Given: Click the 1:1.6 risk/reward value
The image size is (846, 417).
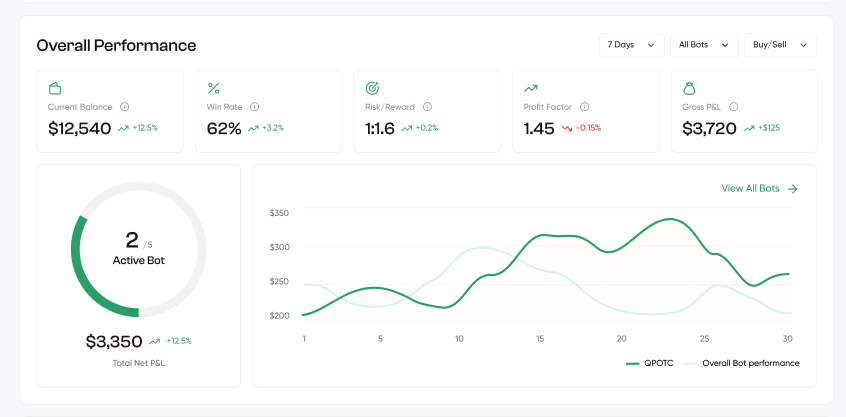Looking at the screenshot, I should pos(380,128).
